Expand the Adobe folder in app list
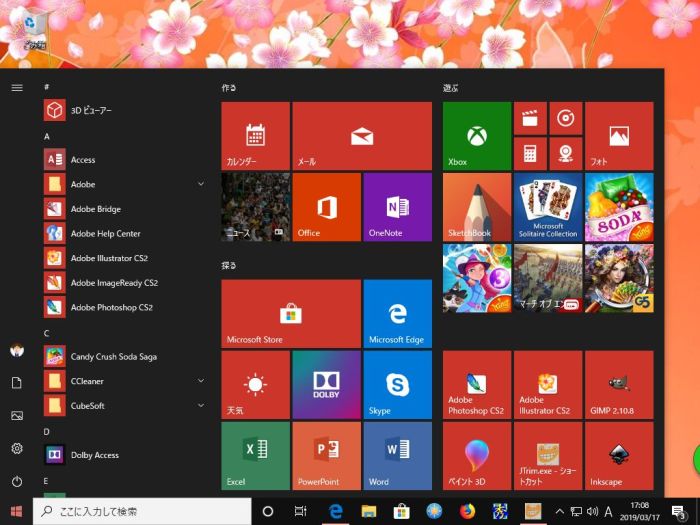 200,184
